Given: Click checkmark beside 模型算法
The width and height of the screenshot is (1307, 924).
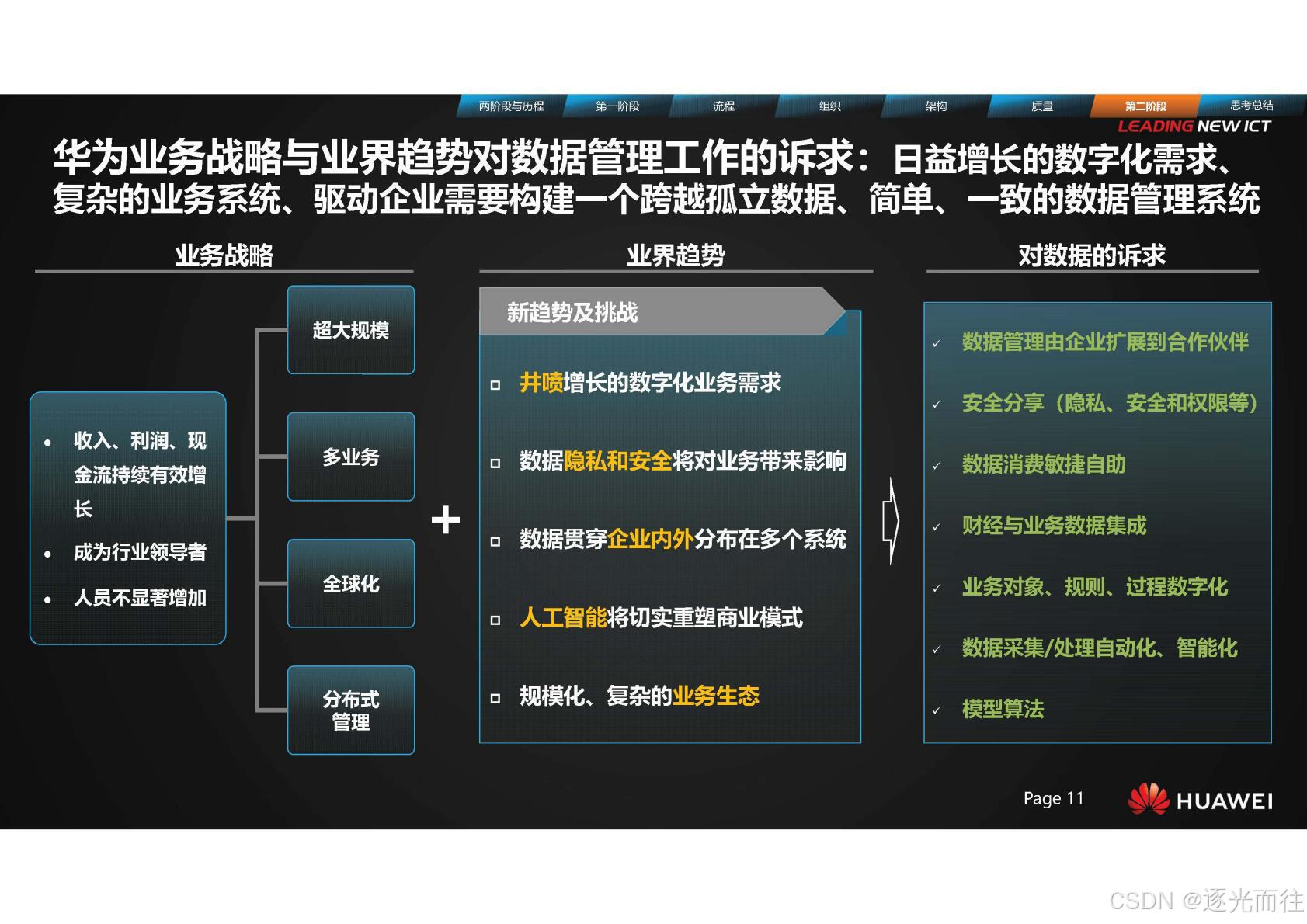Looking at the screenshot, I should coord(937,710).
